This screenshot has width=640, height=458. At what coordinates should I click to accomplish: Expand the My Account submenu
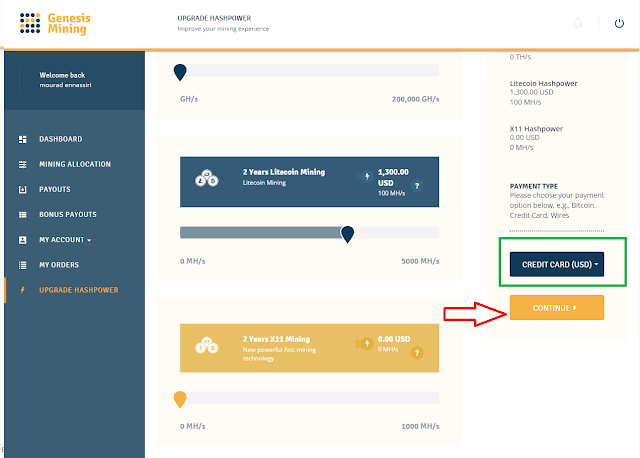[x=65, y=240]
